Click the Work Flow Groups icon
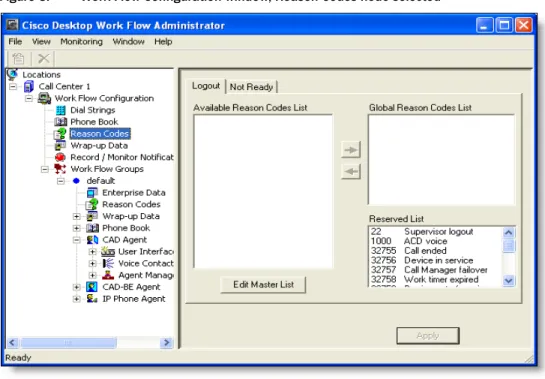Viewport: 545px width, 379px height. click(60, 169)
